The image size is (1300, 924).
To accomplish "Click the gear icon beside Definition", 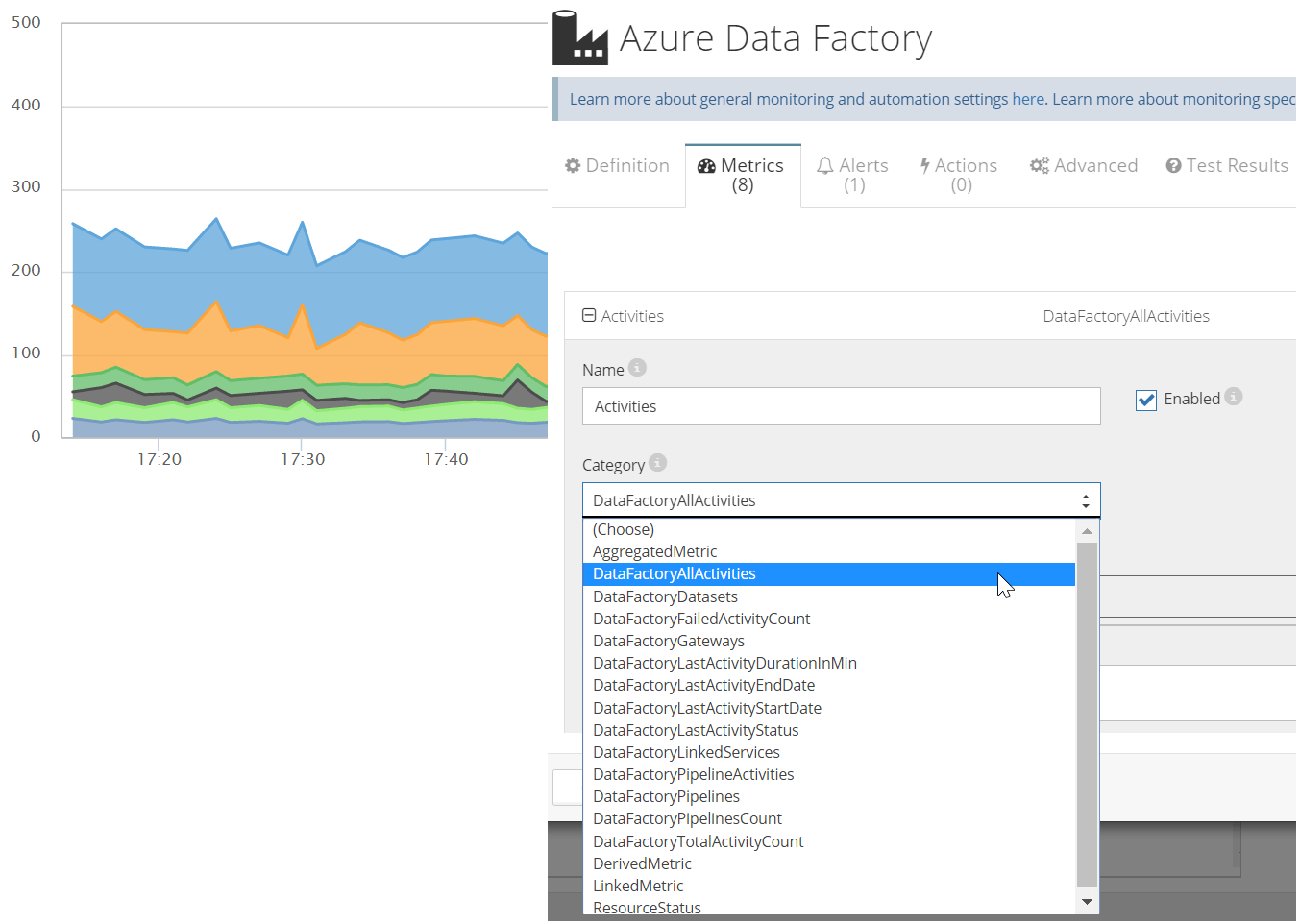I will [x=573, y=165].
